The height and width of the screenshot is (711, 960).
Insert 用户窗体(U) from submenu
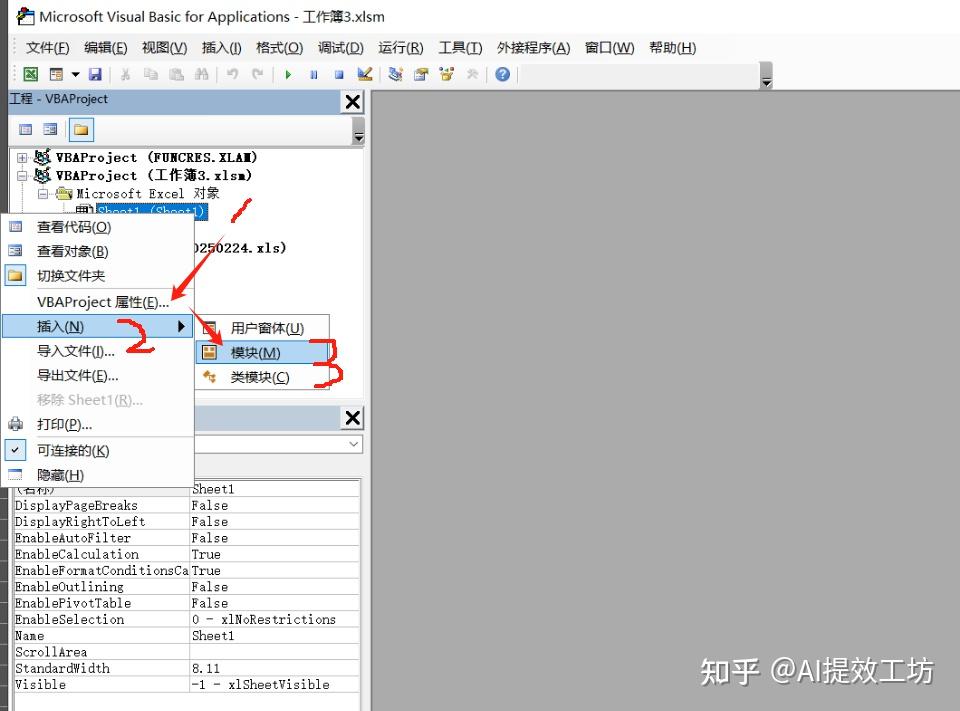click(x=263, y=328)
